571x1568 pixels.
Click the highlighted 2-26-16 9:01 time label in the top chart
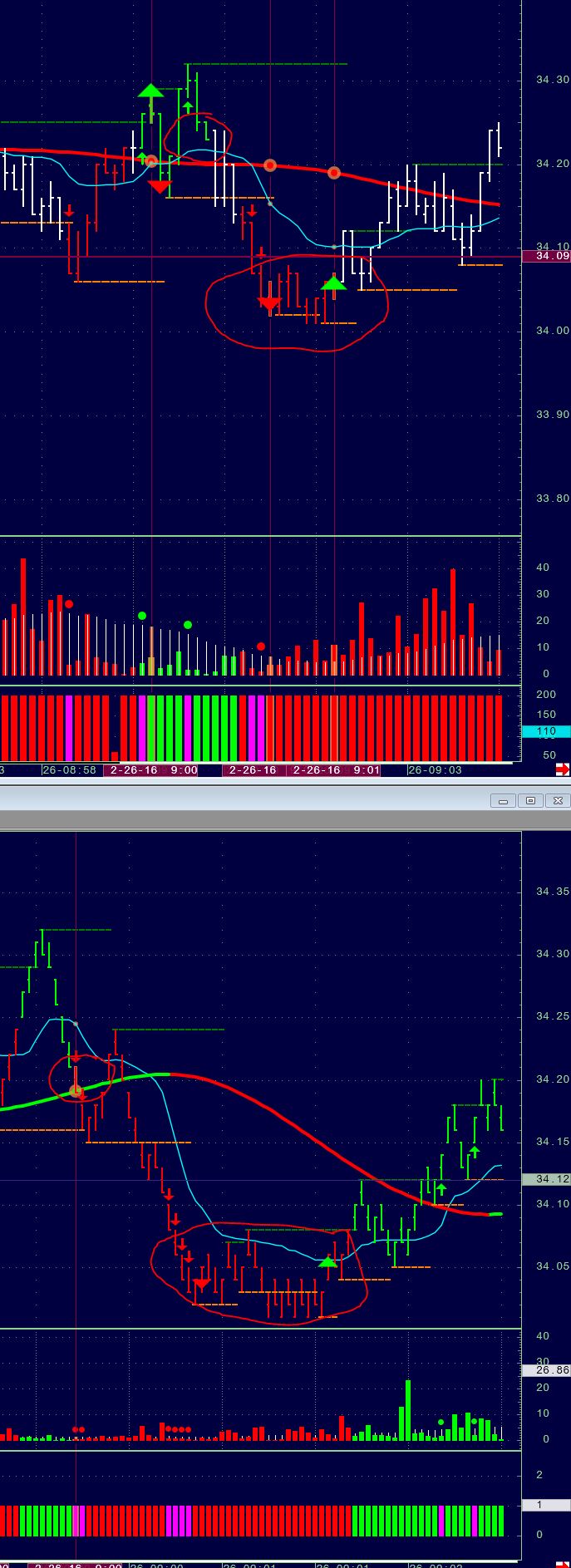click(x=333, y=770)
